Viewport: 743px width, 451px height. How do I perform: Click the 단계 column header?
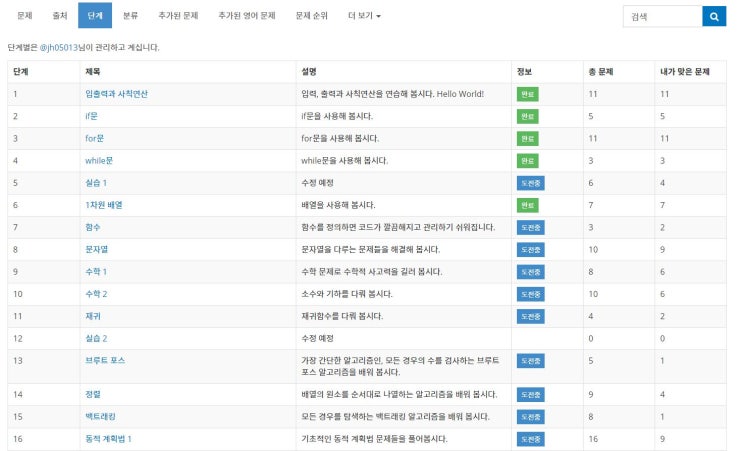tap(20, 72)
